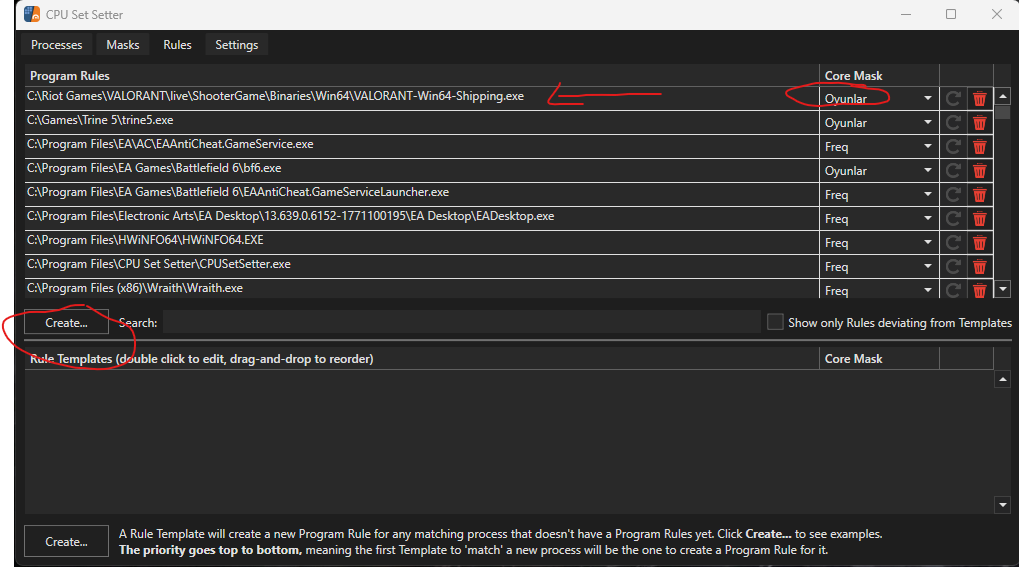This screenshot has height=567, width=1019.
Task: Delete the EAAntiCheat.GameService.exe rule
Action: (979, 147)
